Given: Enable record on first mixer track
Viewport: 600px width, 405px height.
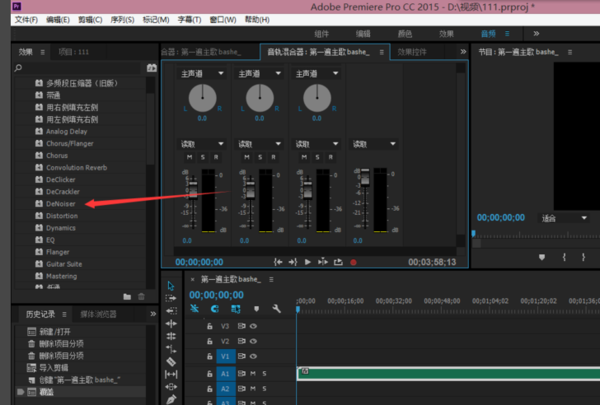Looking at the screenshot, I should pos(216,157).
